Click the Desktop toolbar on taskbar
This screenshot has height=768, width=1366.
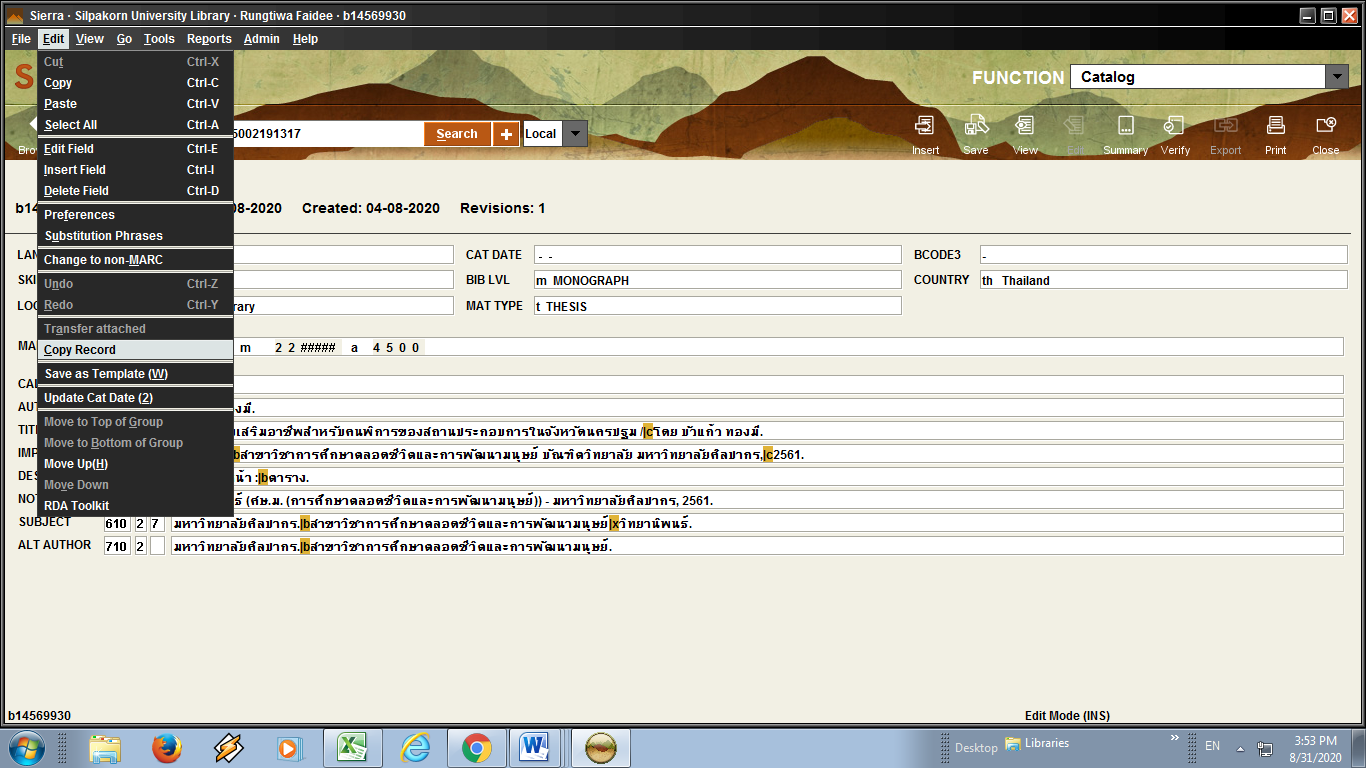tap(976, 747)
